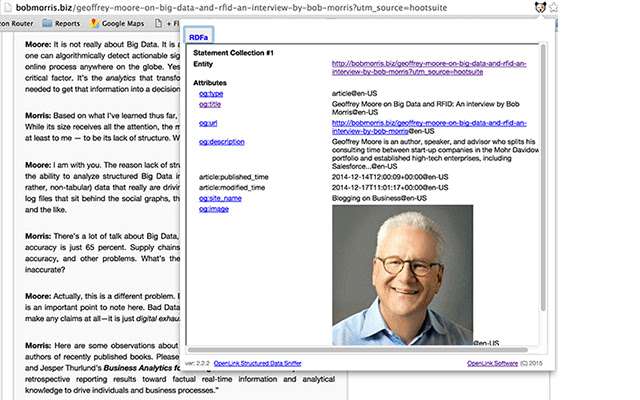The width and height of the screenshot is (640, 400).
Task: Click the og:site_name attribute link
Action: 220,198
